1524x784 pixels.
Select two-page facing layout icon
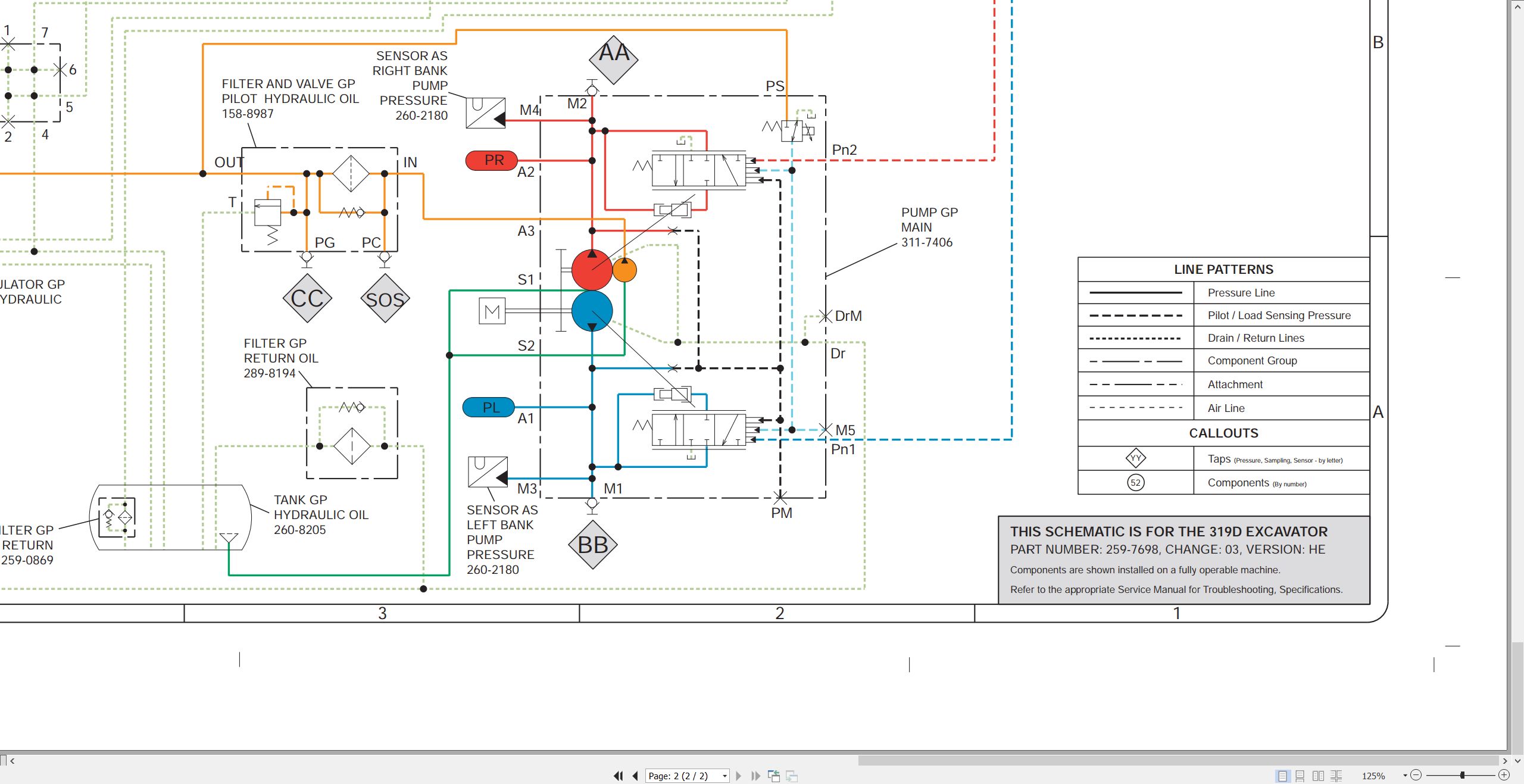point(1318,776)
